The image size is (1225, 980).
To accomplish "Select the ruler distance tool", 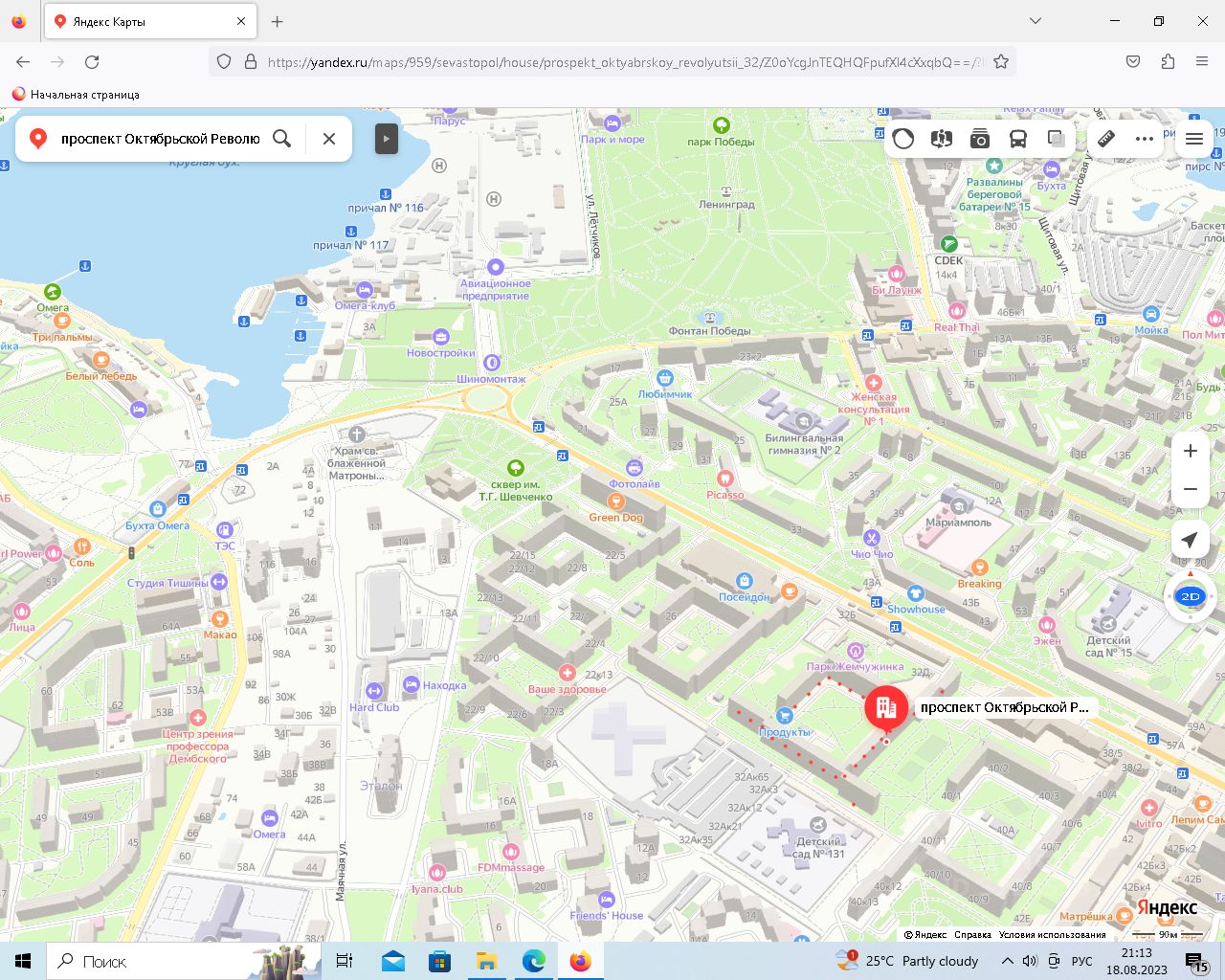I will [x=1106, y=139].
